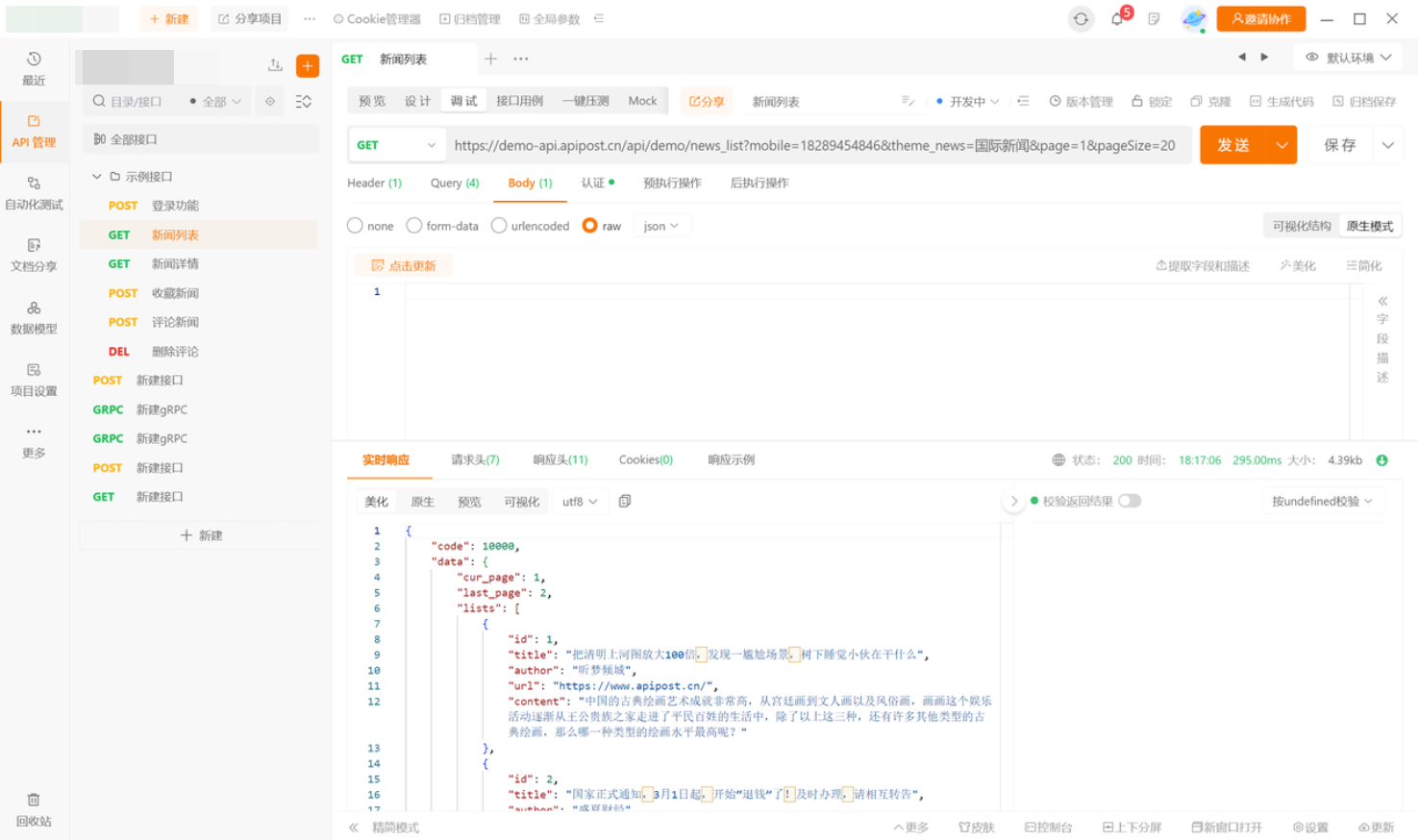Open the 请求头(7) response tab

tap(475, 459)
